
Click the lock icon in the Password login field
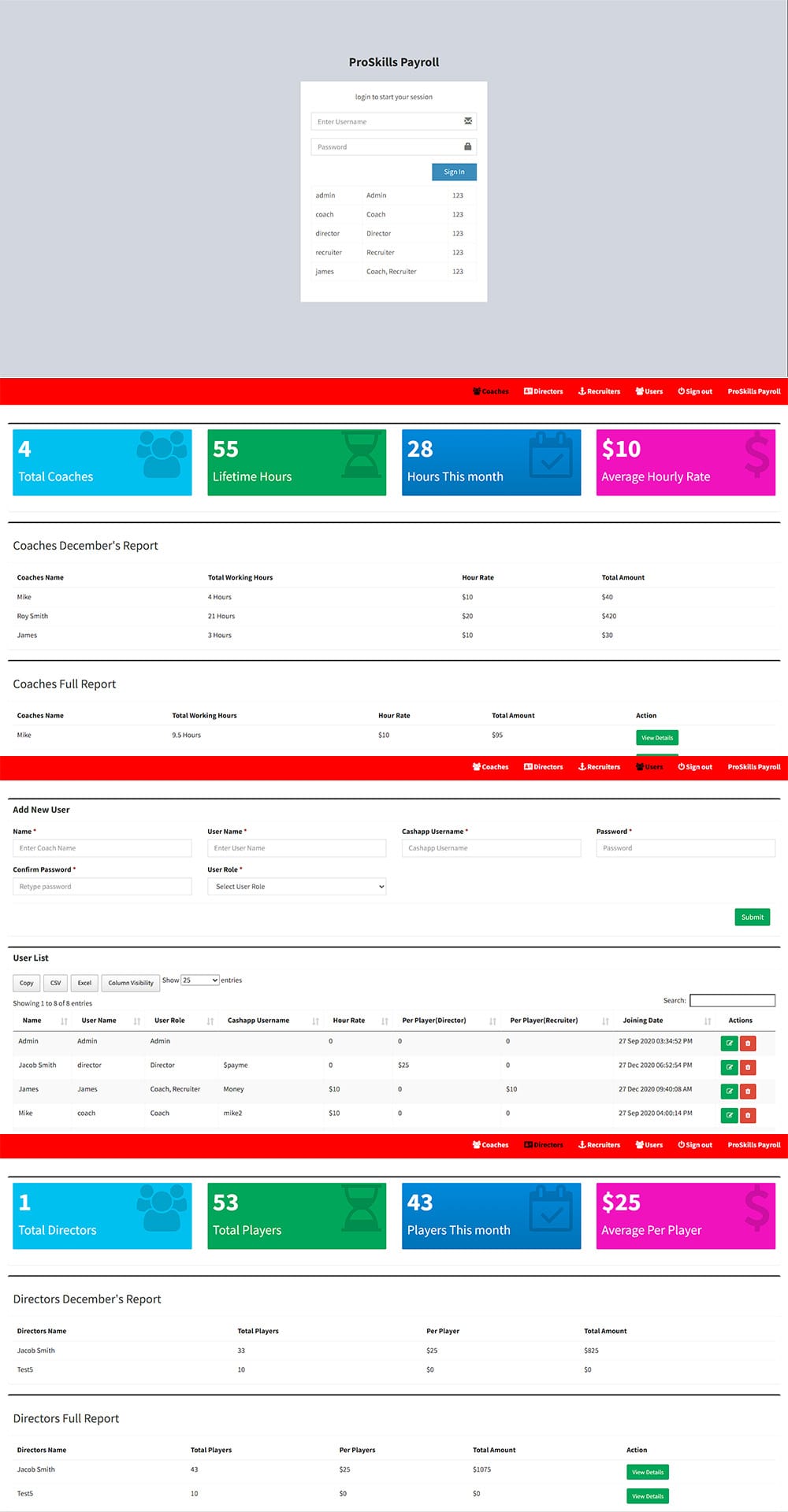[468, 146]
